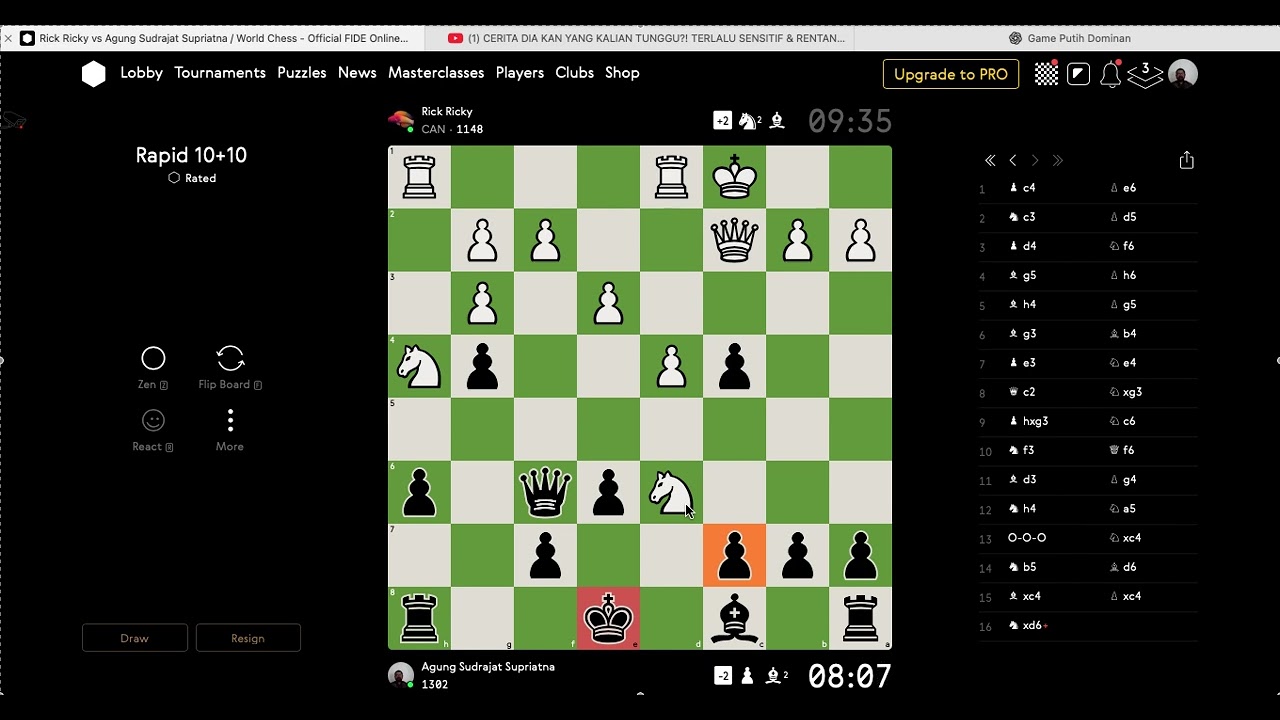This screenshot has height=720, width=1280.
Task: Open the user profile avatar in header
Action: (x=1183, y=74)
